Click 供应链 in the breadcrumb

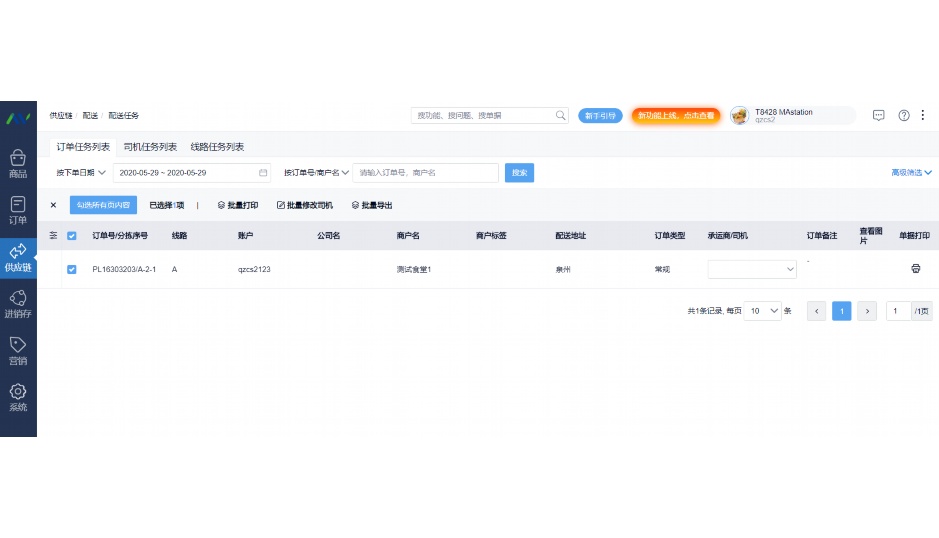61,116
